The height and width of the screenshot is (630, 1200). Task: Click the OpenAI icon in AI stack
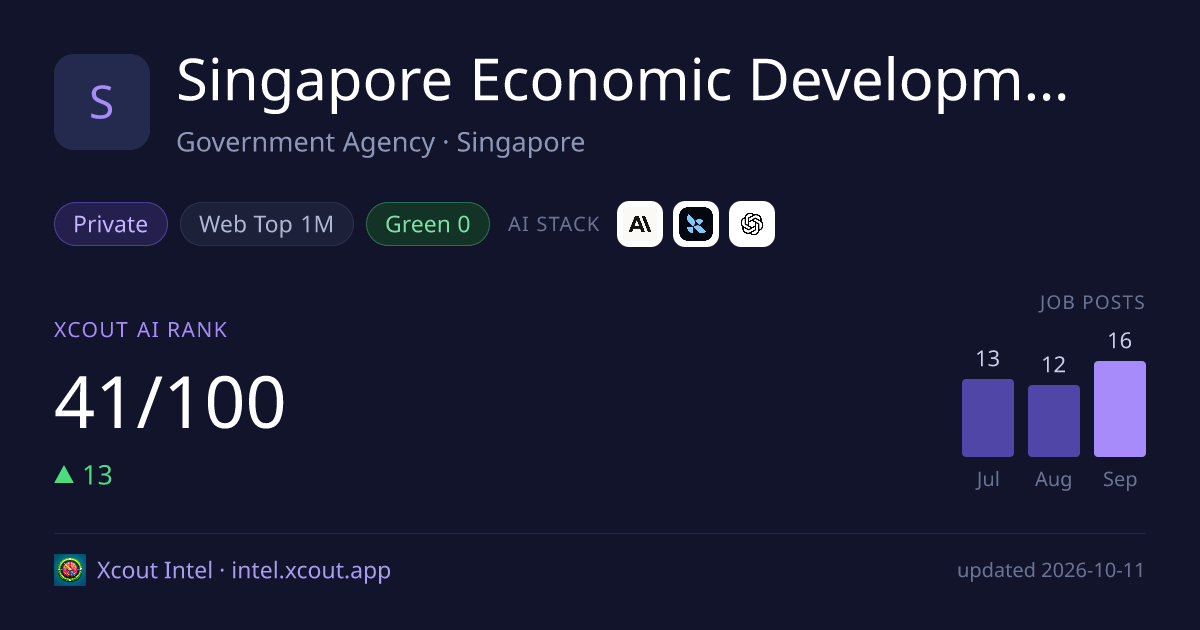[x=752, y=224]
